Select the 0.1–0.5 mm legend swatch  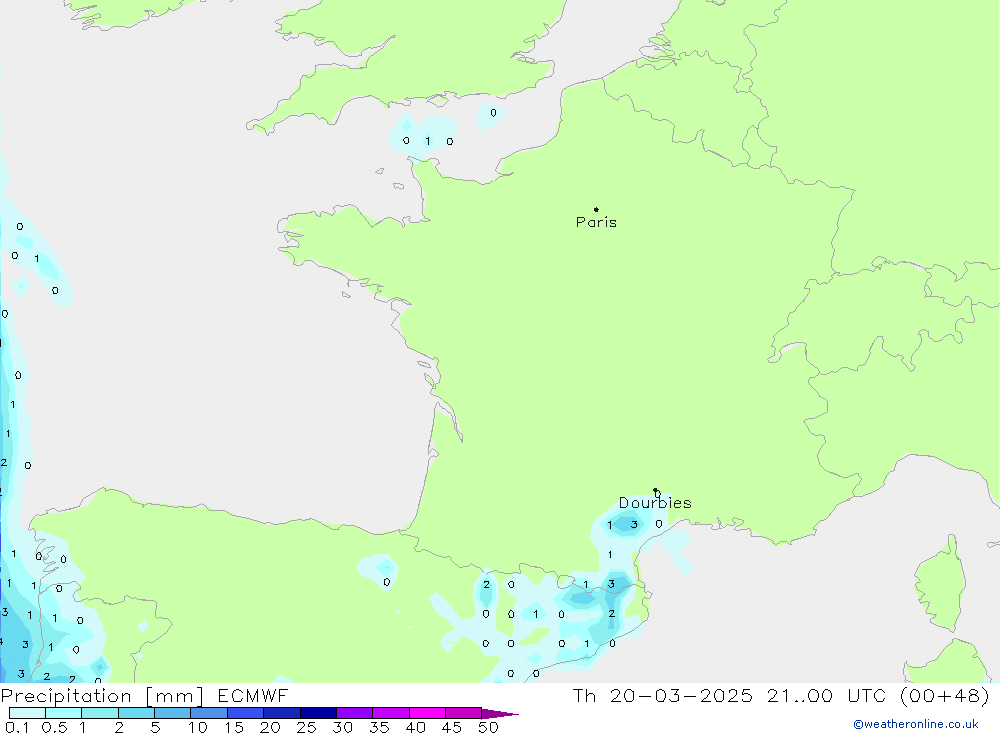tap(27, 713)
